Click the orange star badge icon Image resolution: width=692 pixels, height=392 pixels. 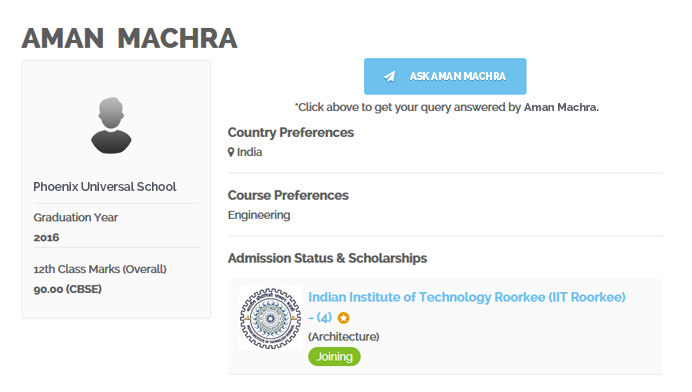point(343,318)
